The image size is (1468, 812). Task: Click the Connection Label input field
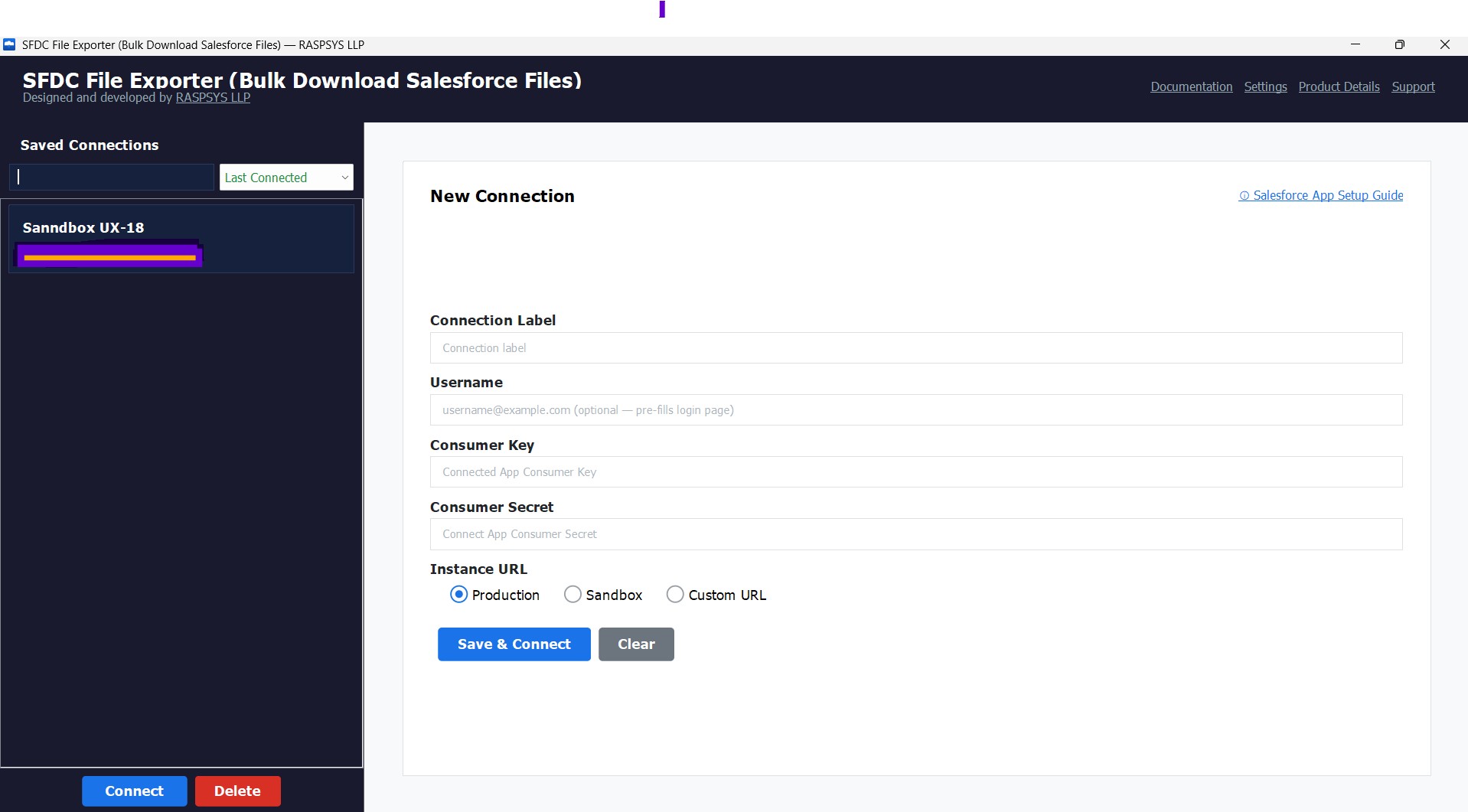click(x=915, y=347)
